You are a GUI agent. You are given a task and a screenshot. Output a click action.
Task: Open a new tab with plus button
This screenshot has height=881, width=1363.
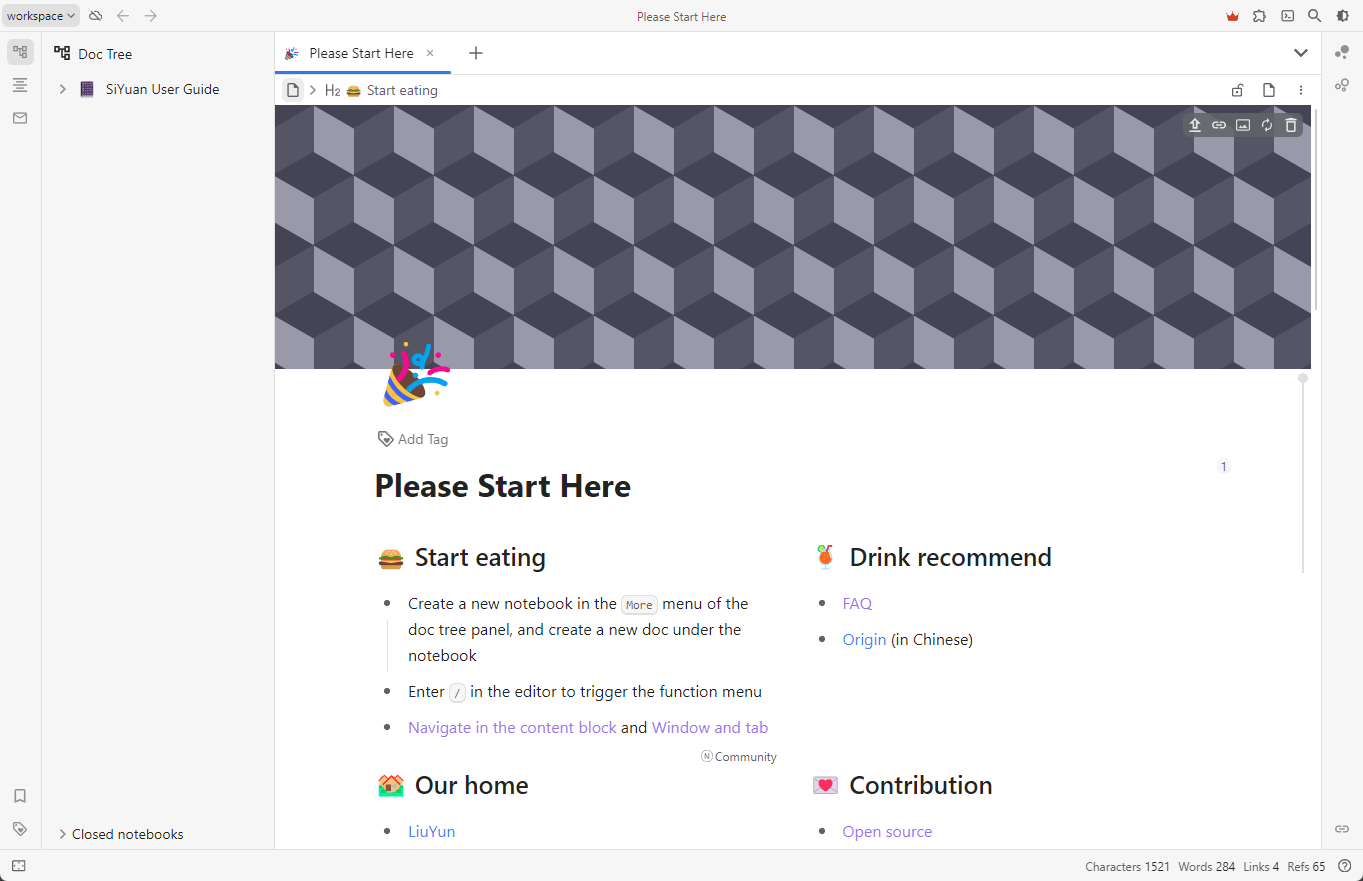pyautogui.click(x=476, y=53)
